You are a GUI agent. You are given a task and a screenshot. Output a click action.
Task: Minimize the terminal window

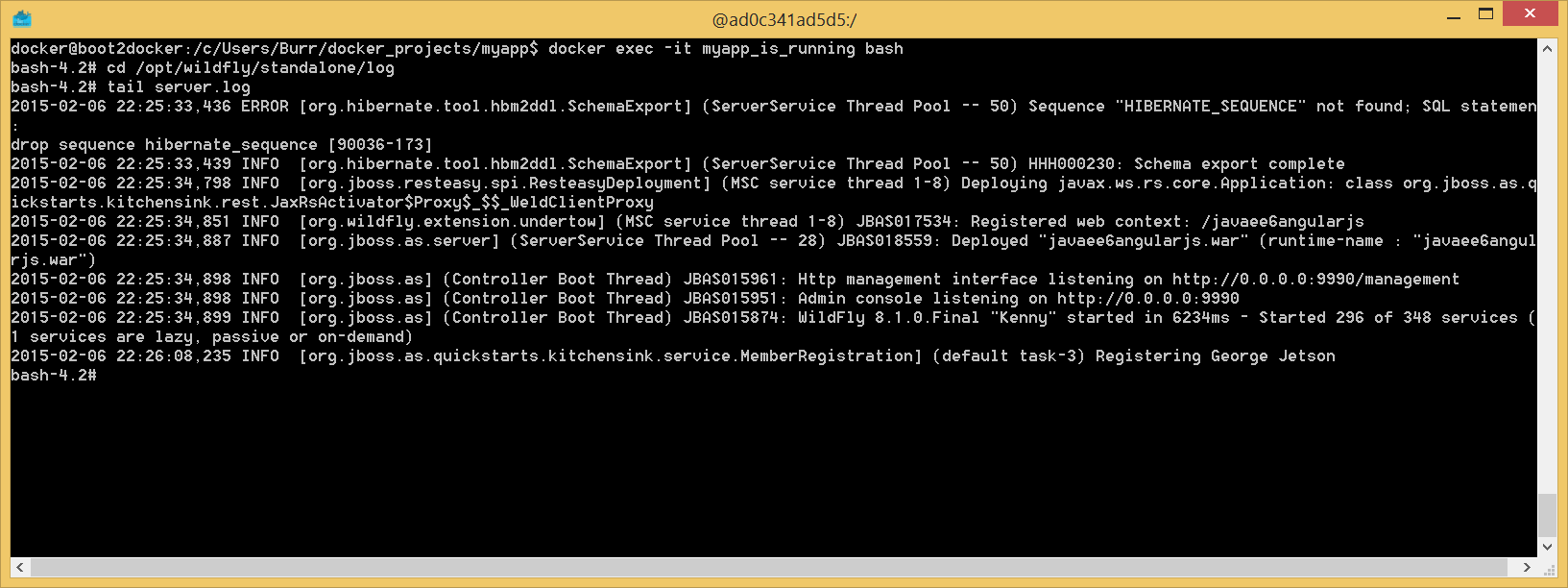click(x=1453, y=15)
